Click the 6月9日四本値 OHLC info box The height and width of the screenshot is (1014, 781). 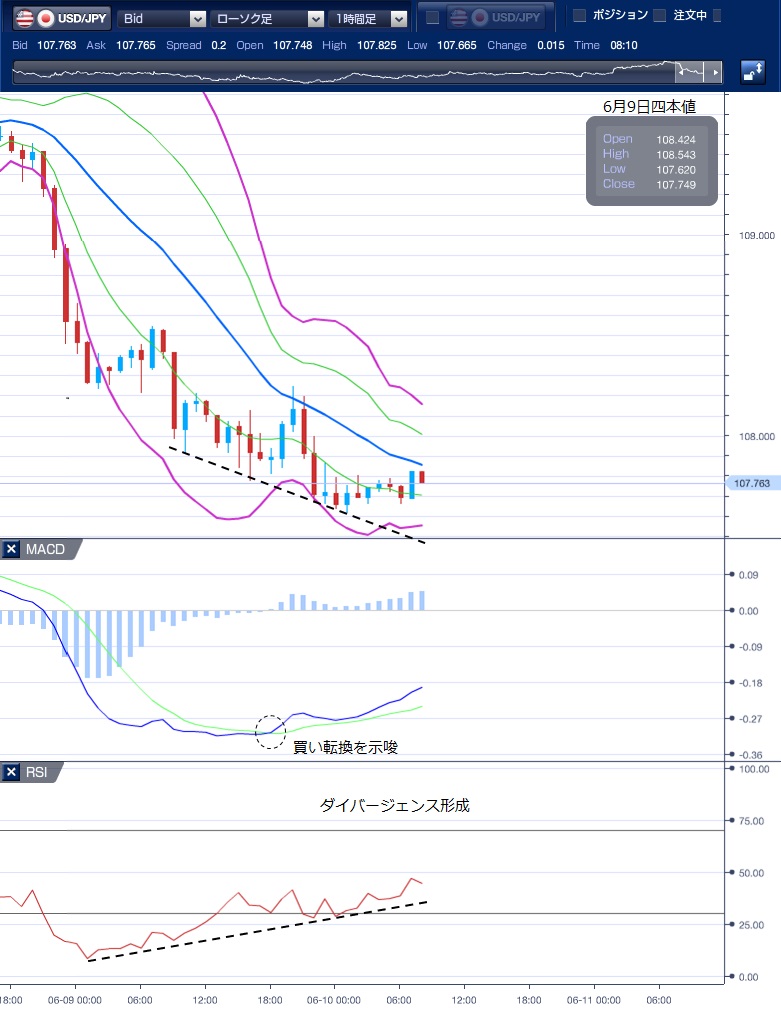pyautogui.click(x=652, y=161)
